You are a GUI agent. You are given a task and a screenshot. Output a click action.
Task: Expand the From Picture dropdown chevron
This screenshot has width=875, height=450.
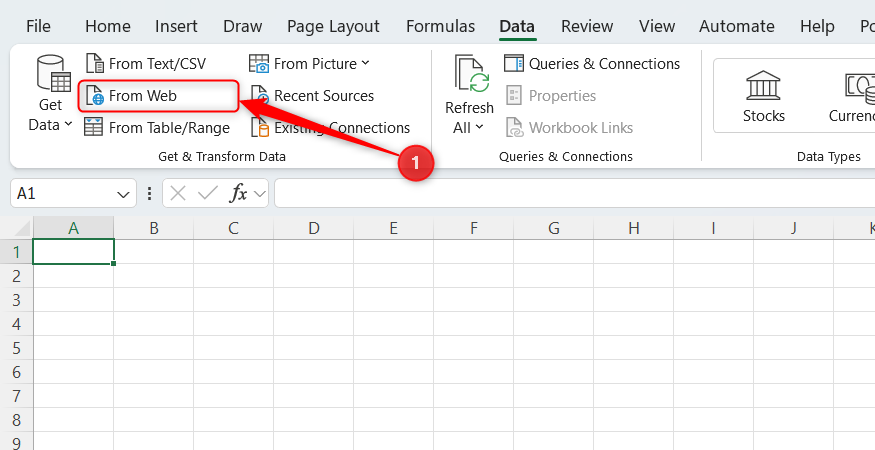pyautogui.click(x=365, y=63)
